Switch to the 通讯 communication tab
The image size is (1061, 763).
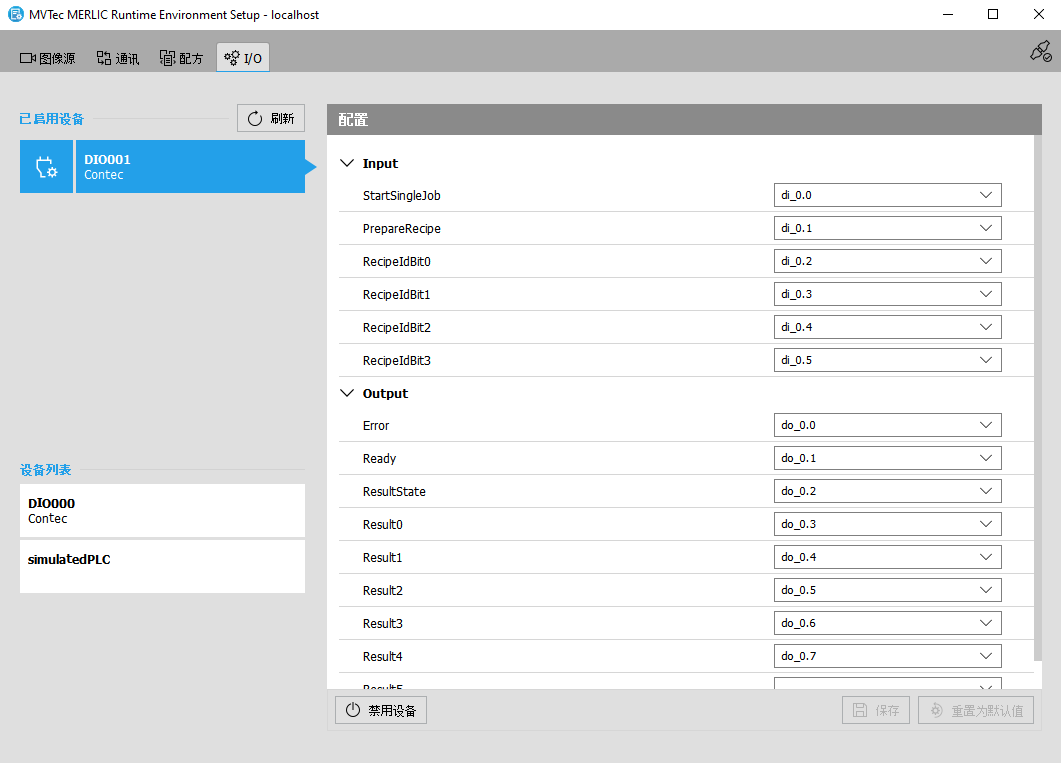point(118,58)
